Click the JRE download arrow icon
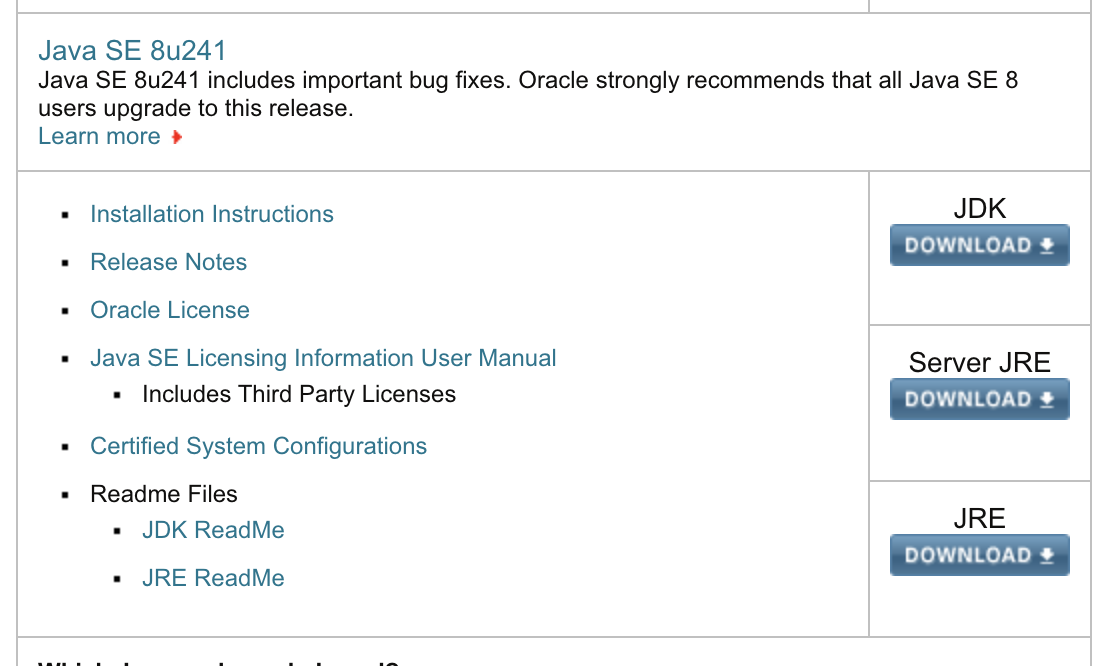Image resolution: width=1100 pixels, height=666 pixels. (x=1048, y=555)
